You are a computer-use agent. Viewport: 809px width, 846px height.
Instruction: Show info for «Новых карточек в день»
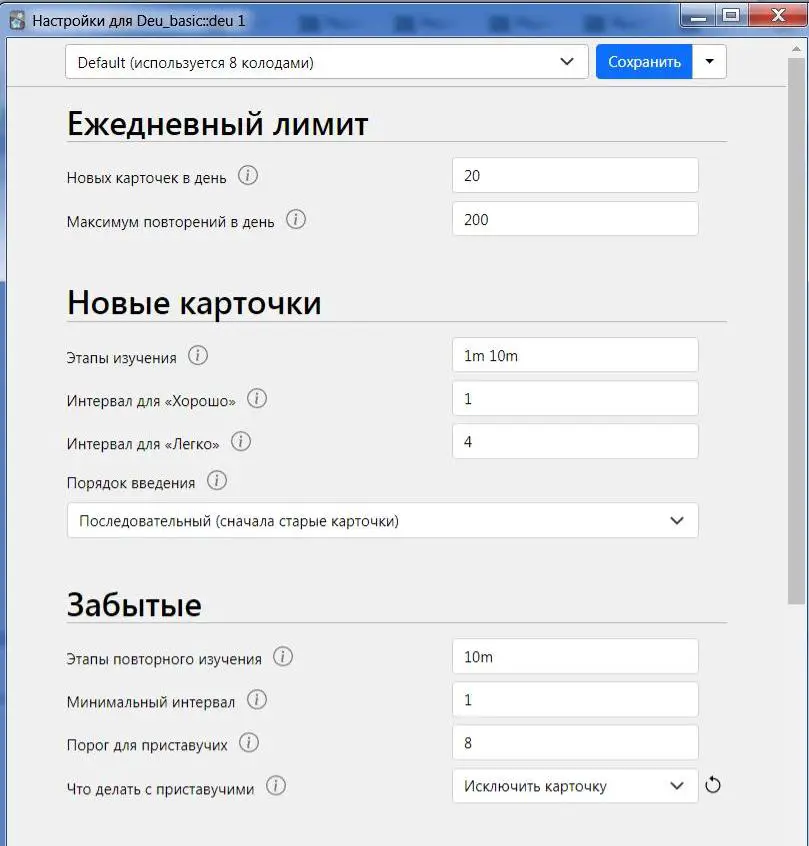coord(248,176)
